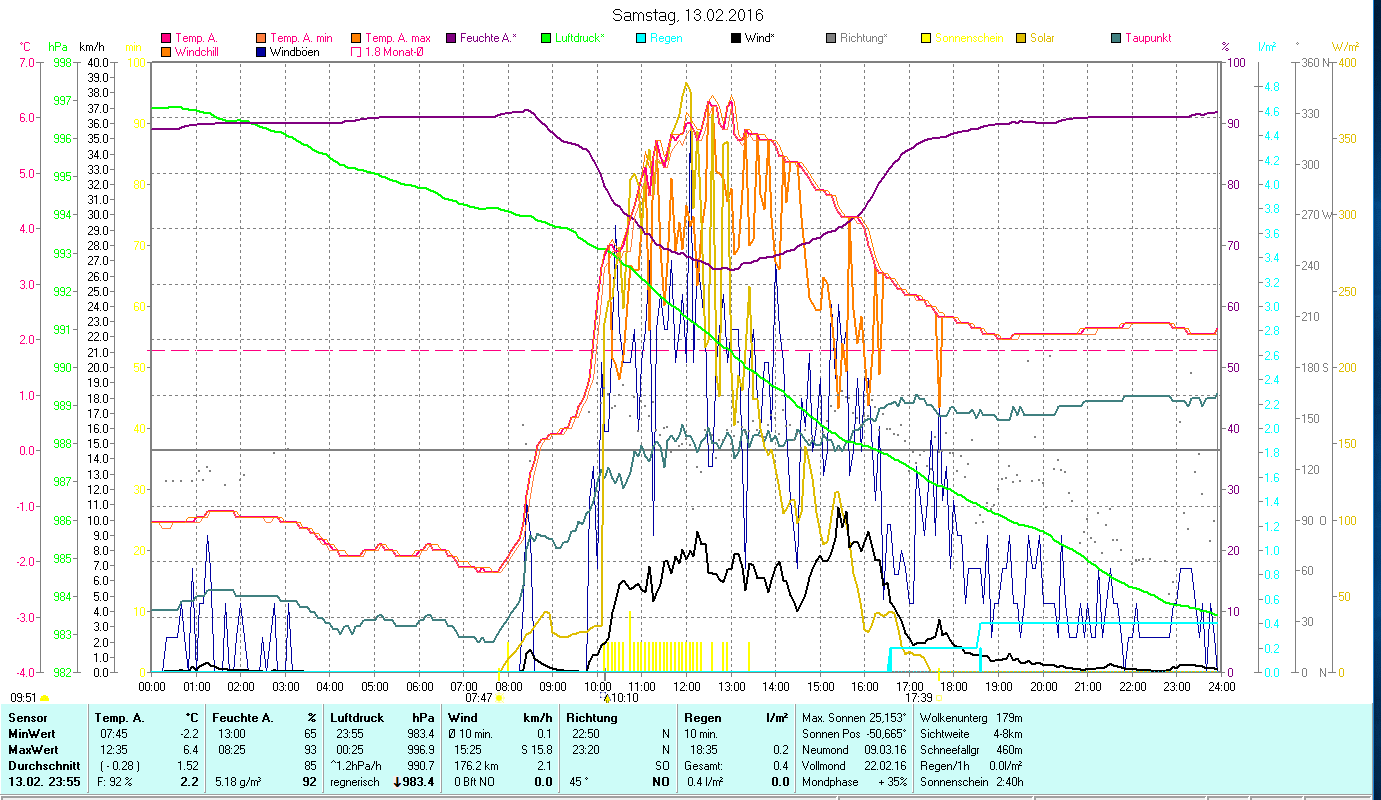Click the yellow Sonnenschein legend swatch
This screenshot has width=1381, height=800.
pos(926,39)
